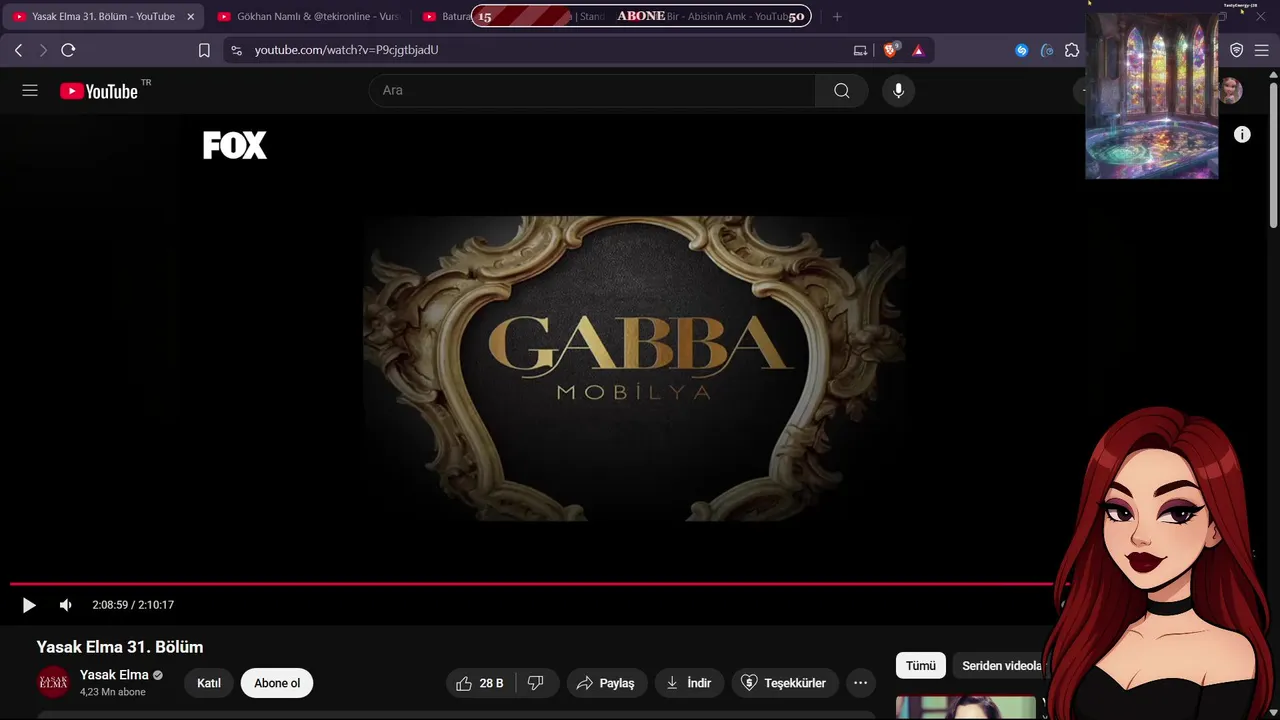Screen dimensions: 1280x720
Task: Open a new browser tab
Action: [837, 17]
